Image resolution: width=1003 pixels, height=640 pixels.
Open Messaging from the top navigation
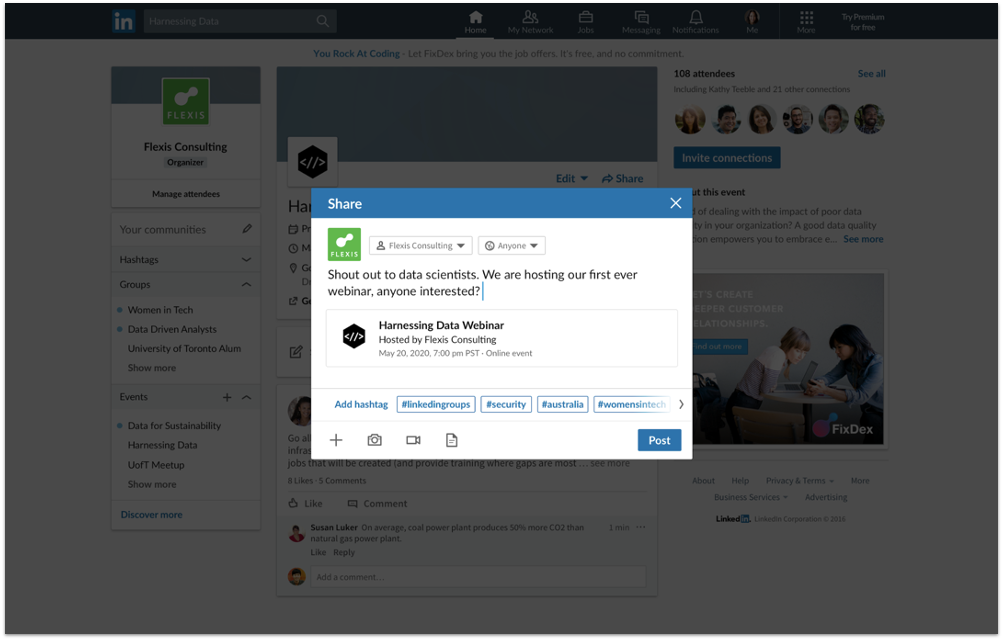[641, 21]
